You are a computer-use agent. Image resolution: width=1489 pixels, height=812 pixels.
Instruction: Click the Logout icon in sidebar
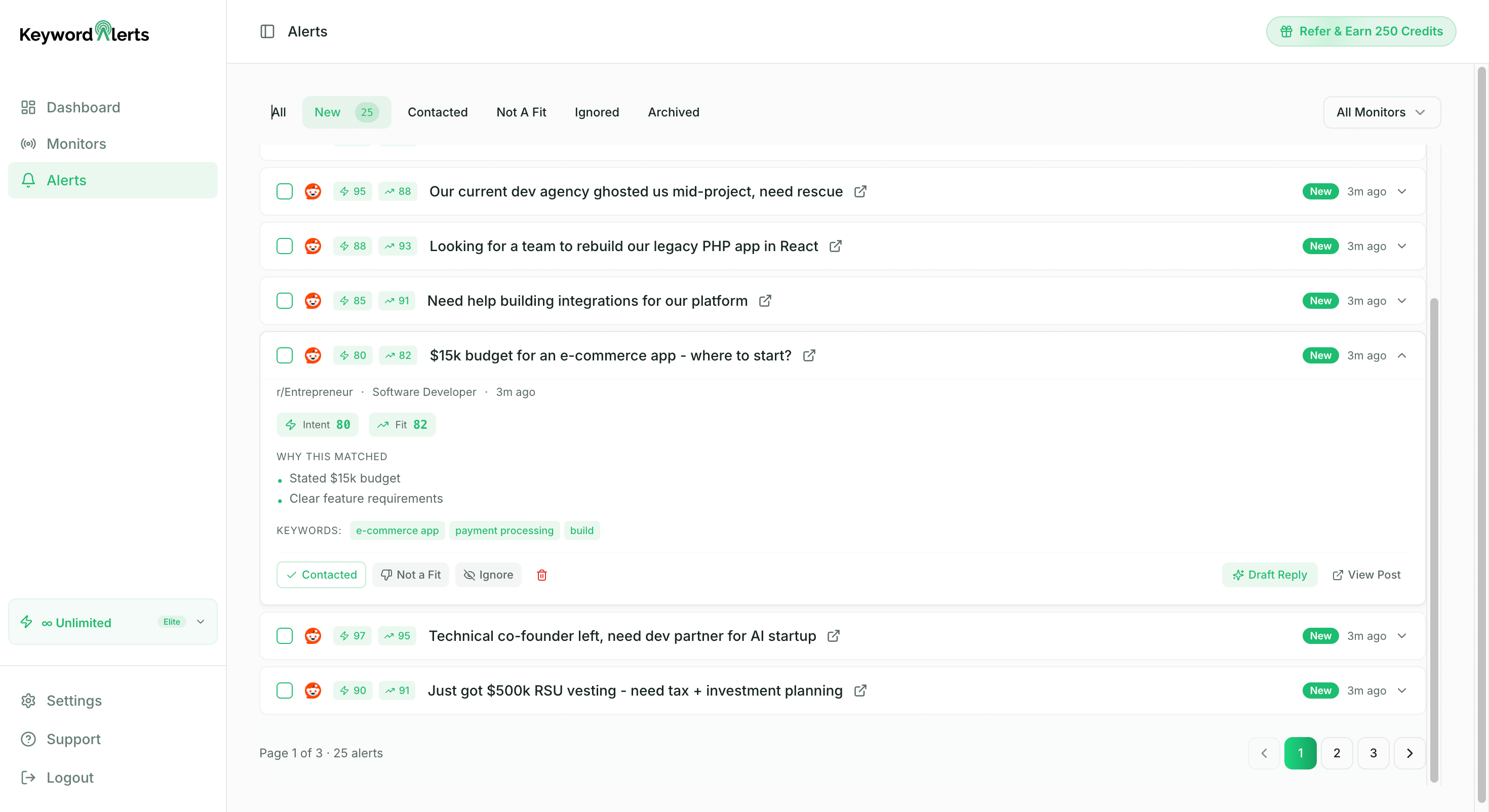coord(28,778)
